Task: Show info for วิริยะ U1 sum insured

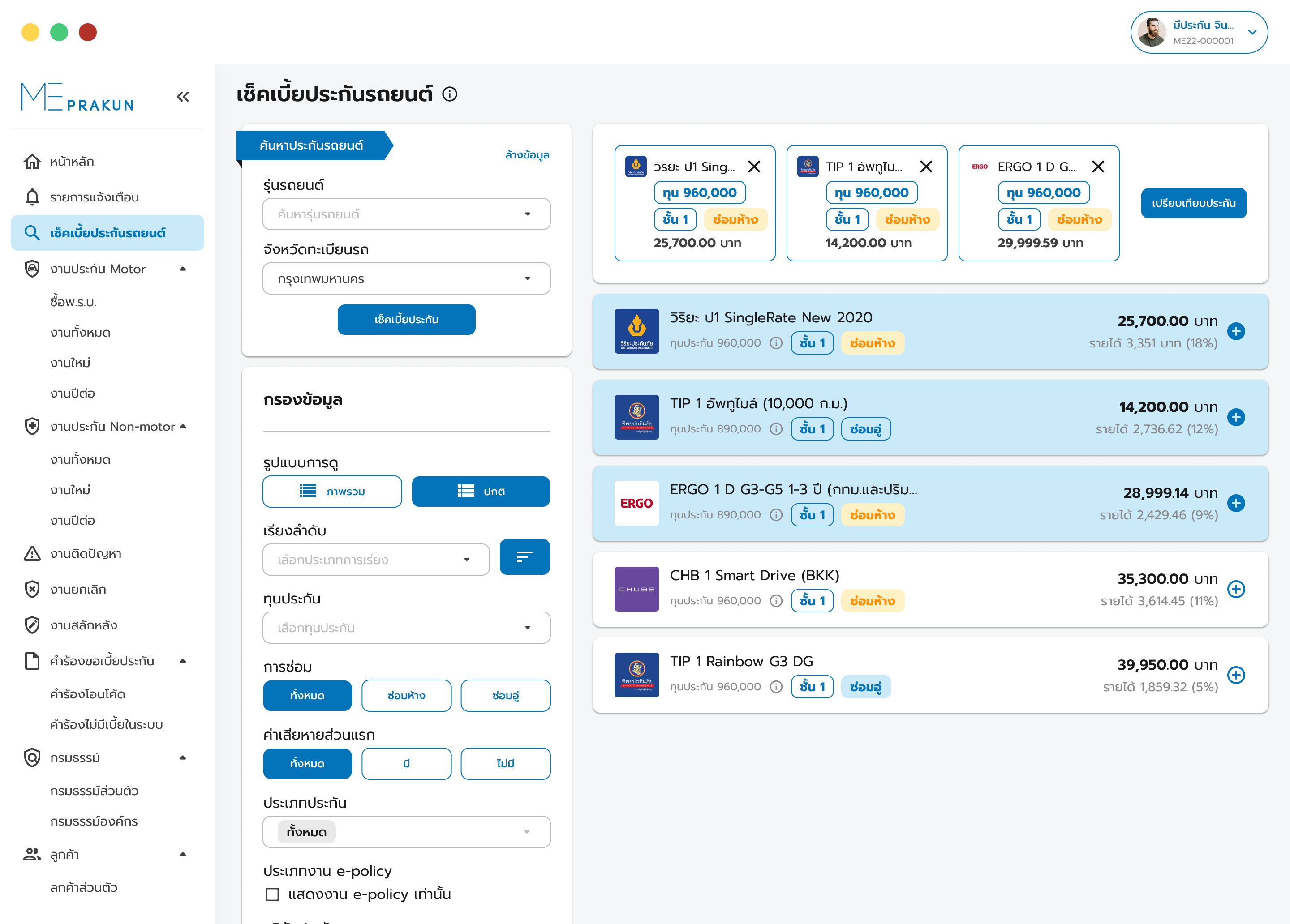Action: tap(776, 343)
